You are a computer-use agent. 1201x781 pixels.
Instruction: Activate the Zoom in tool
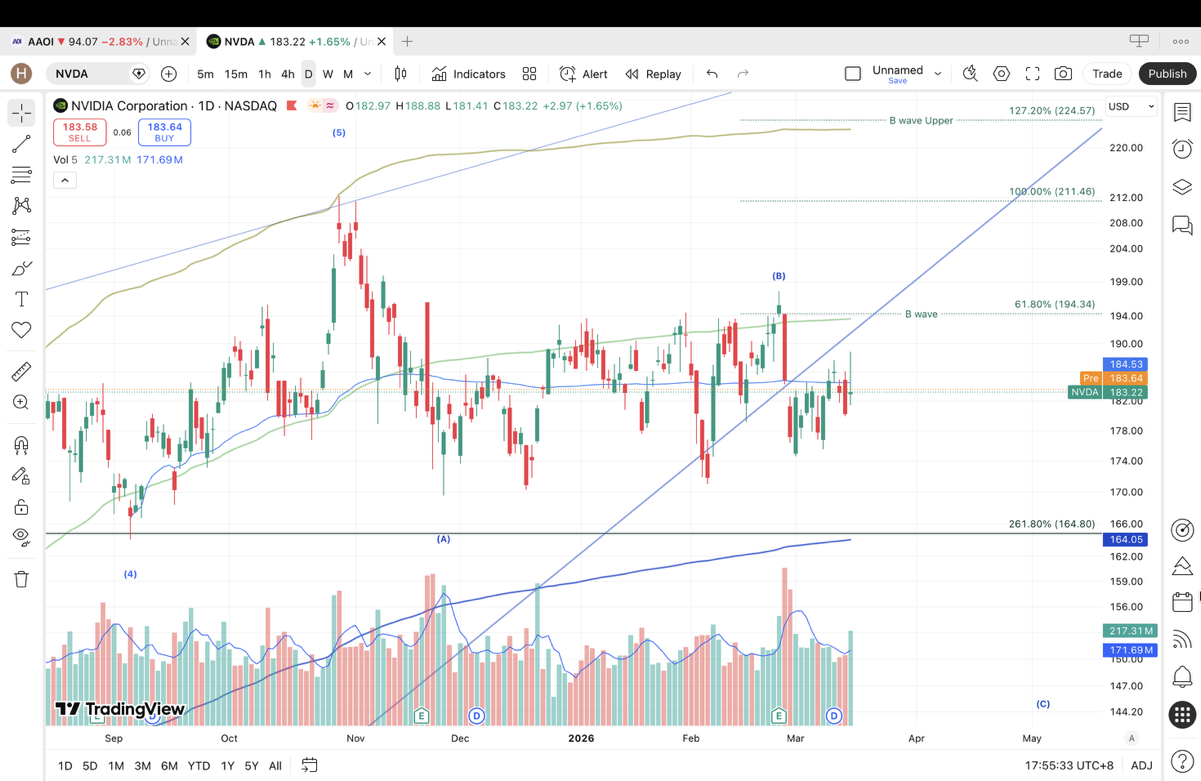click(21, 402)
